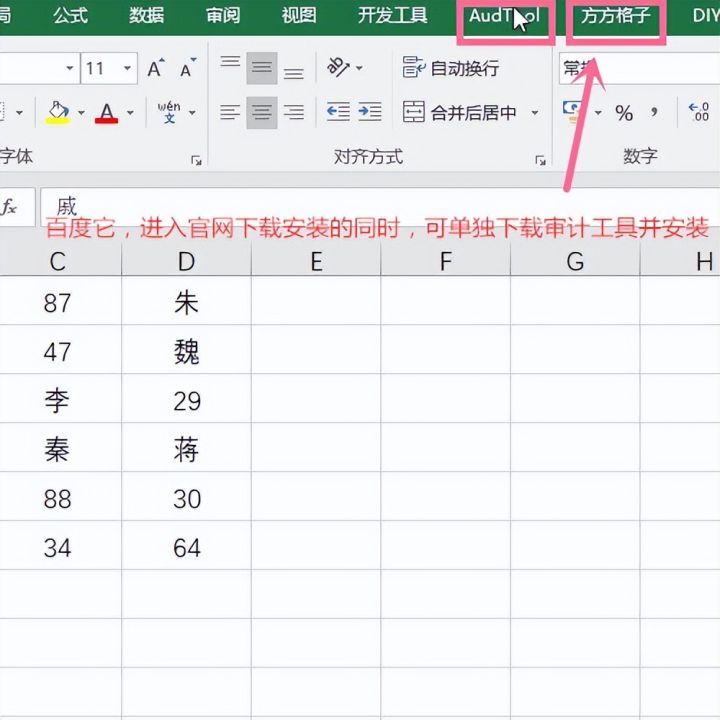Image resolution: width=720 pixels, height=720 pixels.
Task: Open the 数据 tab
Action: (x=146, y=16)
